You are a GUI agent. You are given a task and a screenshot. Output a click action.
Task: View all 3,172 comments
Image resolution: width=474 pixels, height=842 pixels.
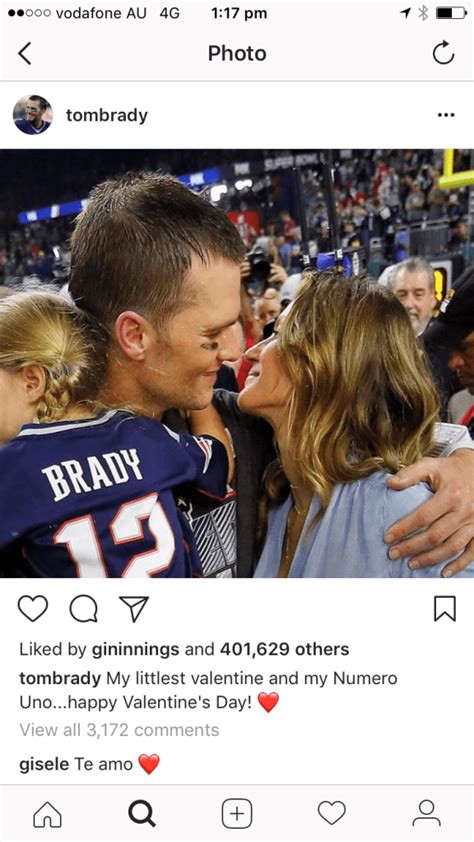point(119,730)
